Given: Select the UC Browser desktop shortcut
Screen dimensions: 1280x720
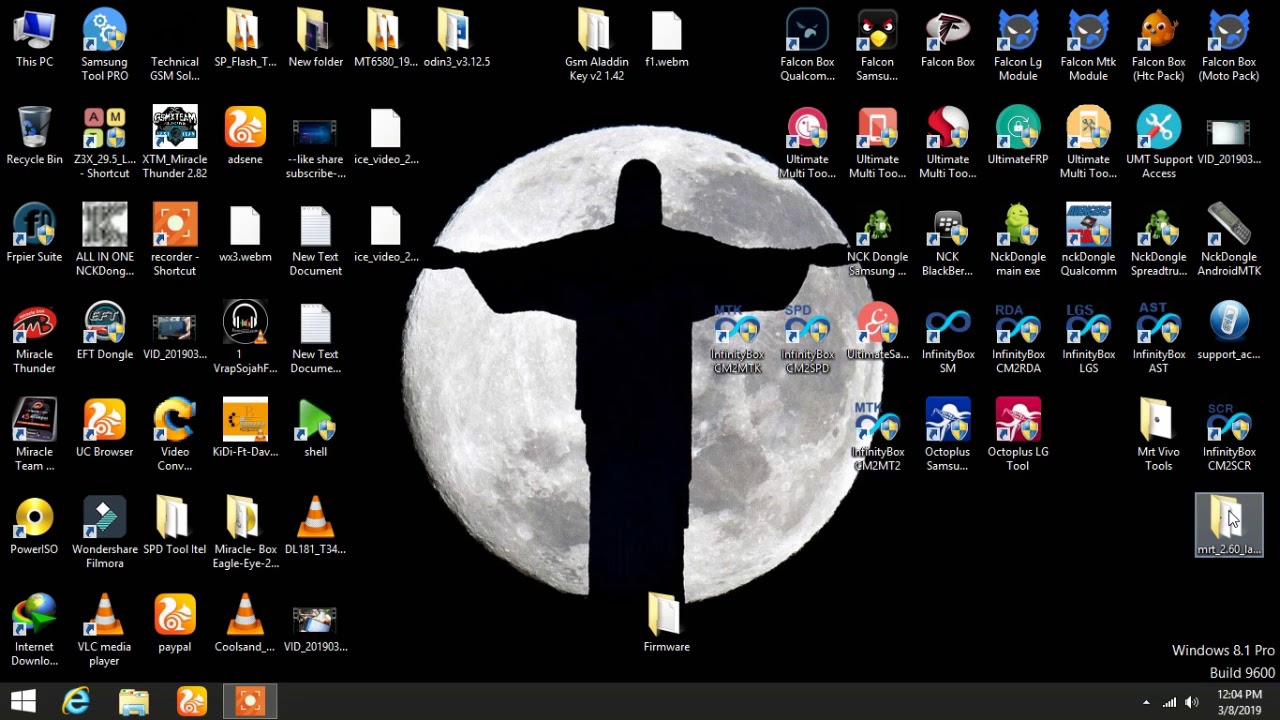Looking at the screenshot, I should click(x=104, y=429).
